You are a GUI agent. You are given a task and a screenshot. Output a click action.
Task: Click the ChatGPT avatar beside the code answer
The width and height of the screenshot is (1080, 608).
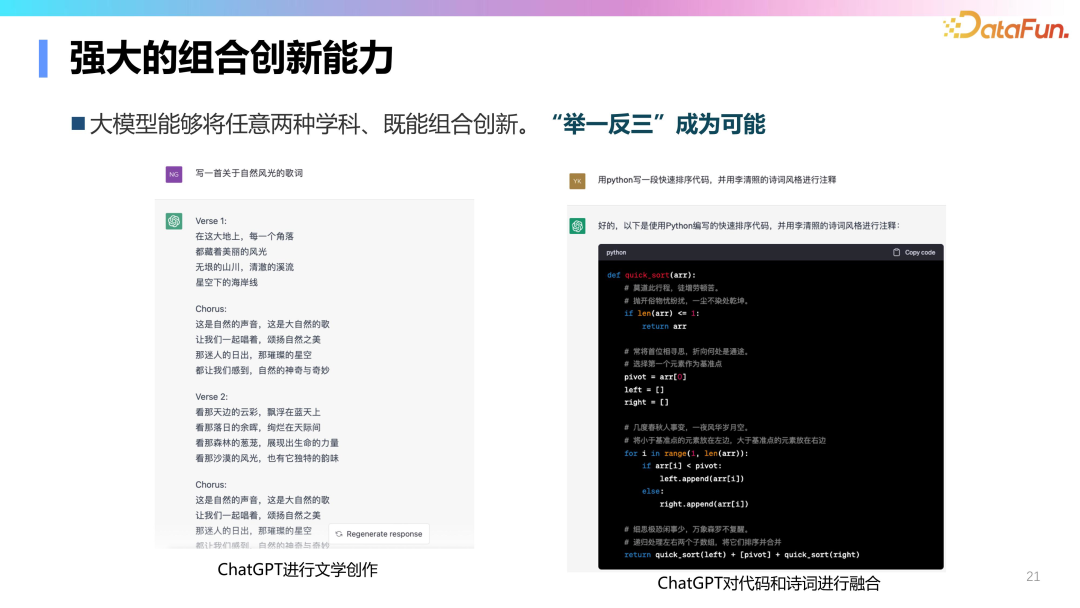point(576,226)
